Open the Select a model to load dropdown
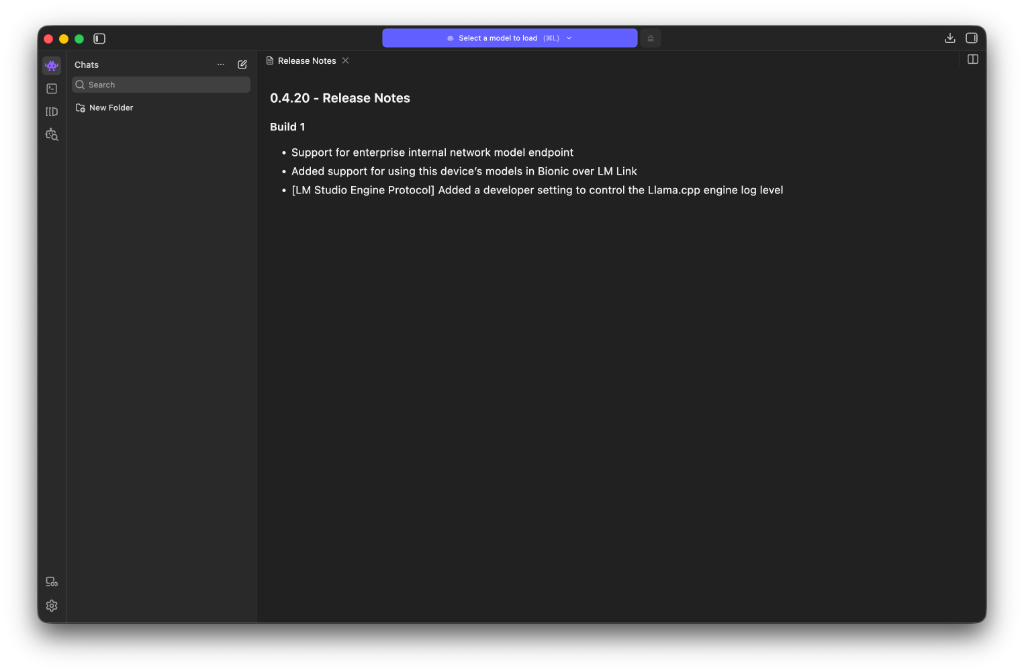 (509, 38)
